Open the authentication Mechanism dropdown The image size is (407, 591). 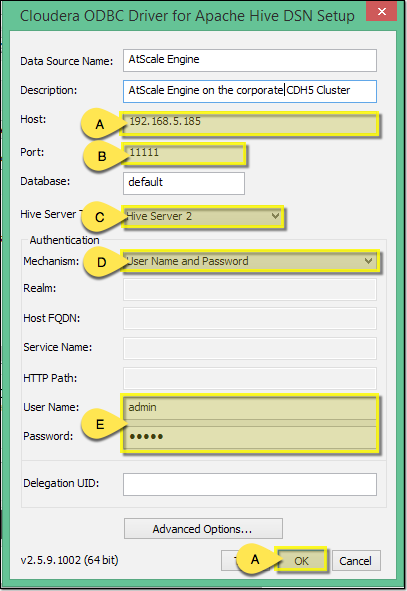(x=250, y=261)
